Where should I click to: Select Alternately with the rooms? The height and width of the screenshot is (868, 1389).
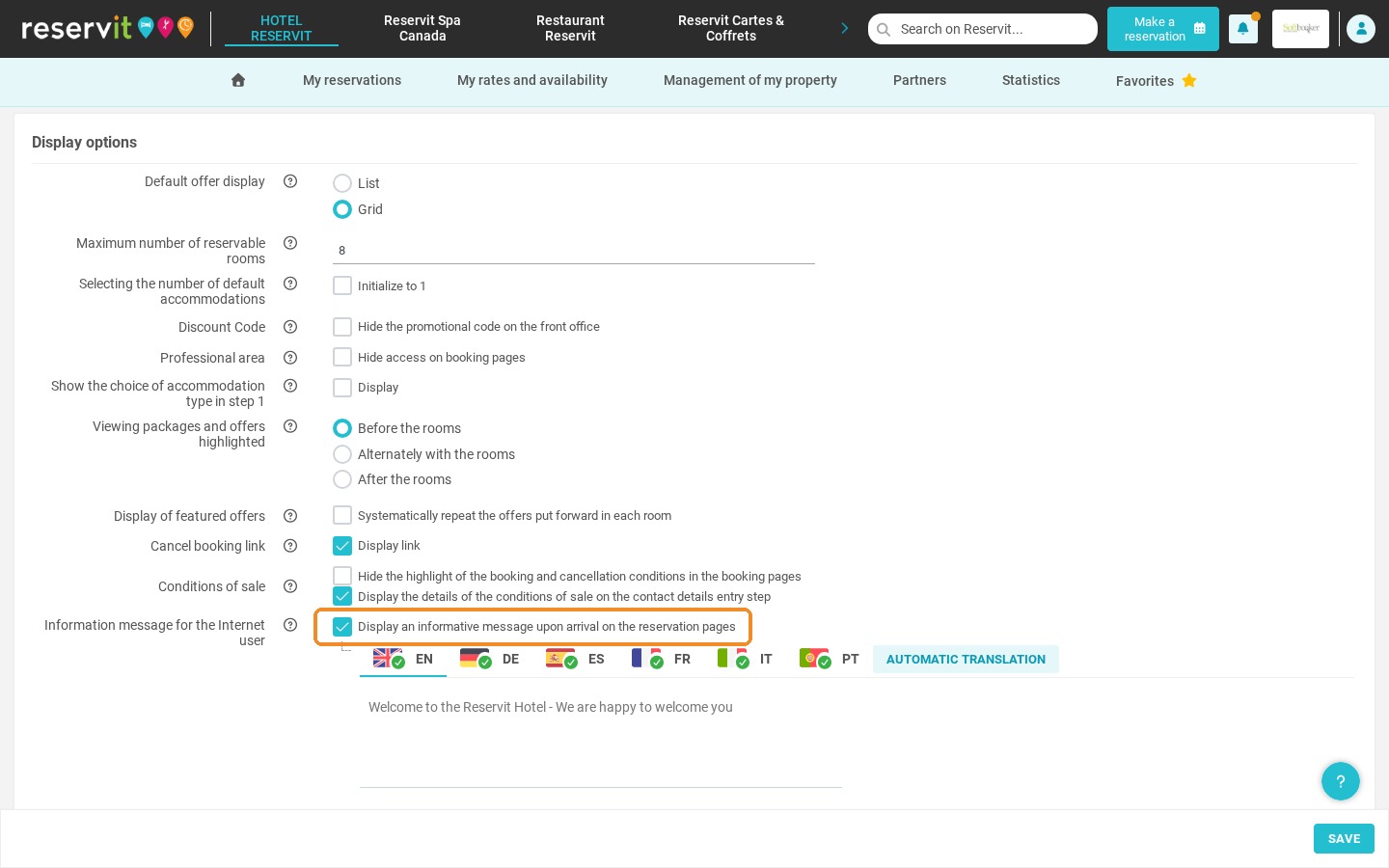(342, 454)
